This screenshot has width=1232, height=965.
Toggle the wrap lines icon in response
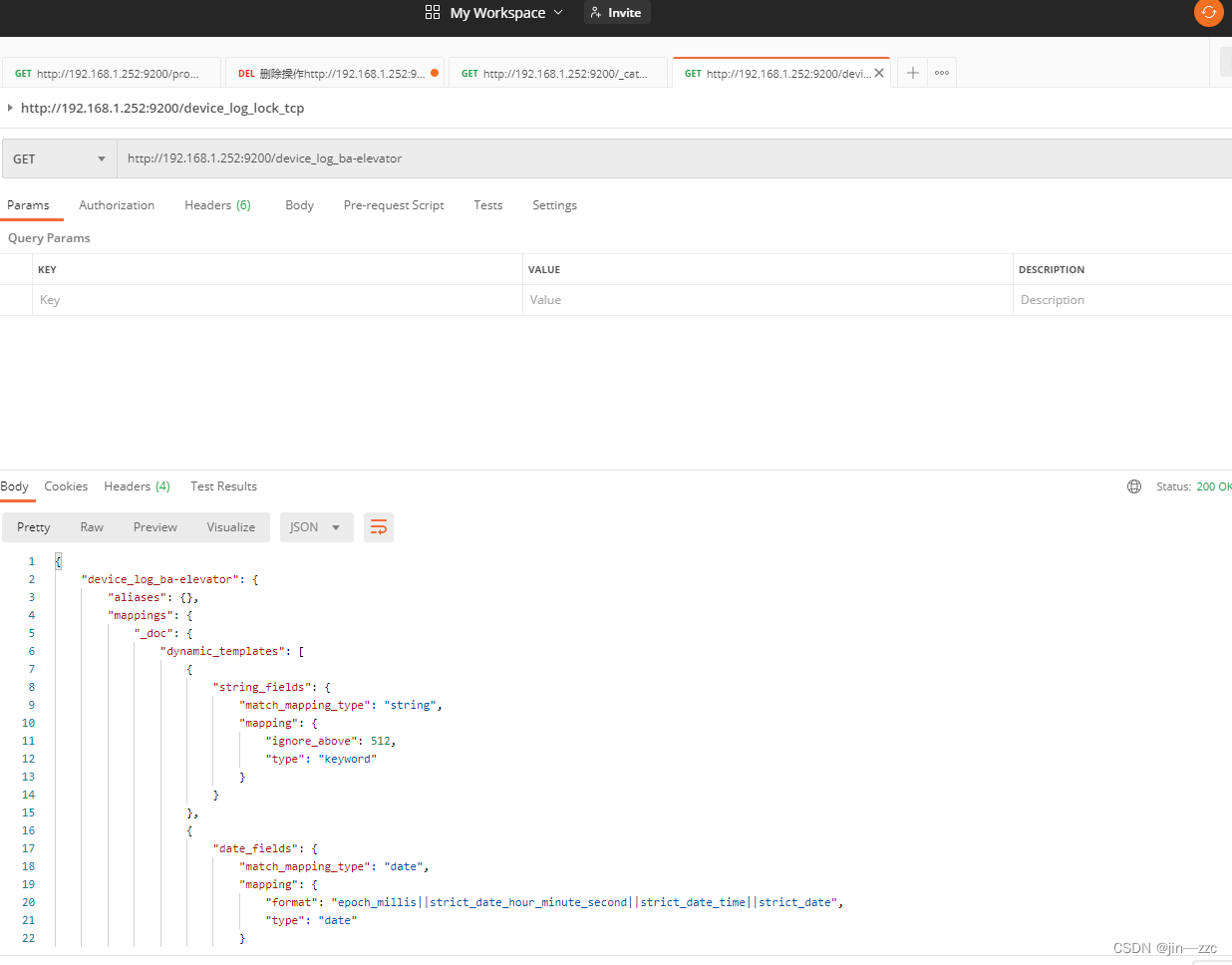(379, 527)
